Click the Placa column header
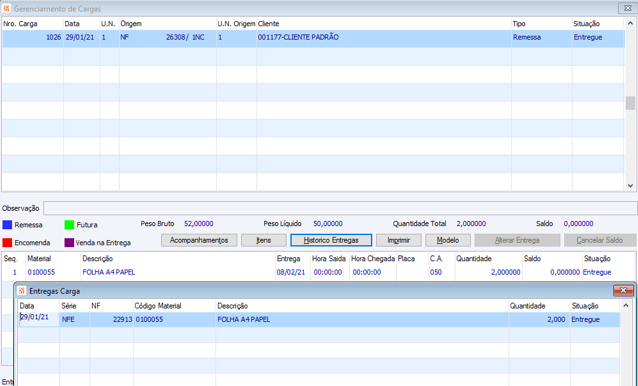The width and height of the screenshot is (638, 386). click(406, 258)
